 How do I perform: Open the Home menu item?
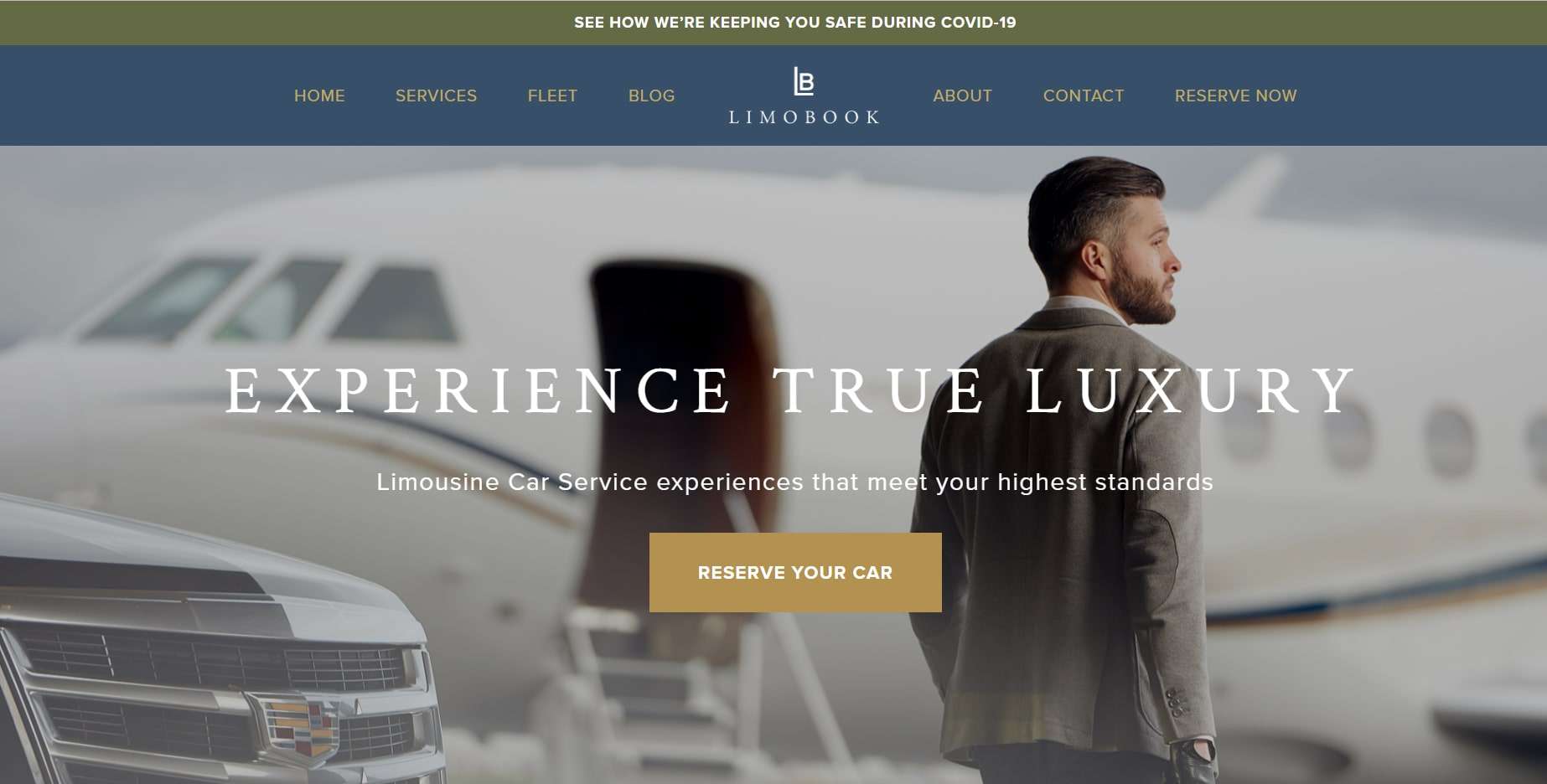(319, 95)
